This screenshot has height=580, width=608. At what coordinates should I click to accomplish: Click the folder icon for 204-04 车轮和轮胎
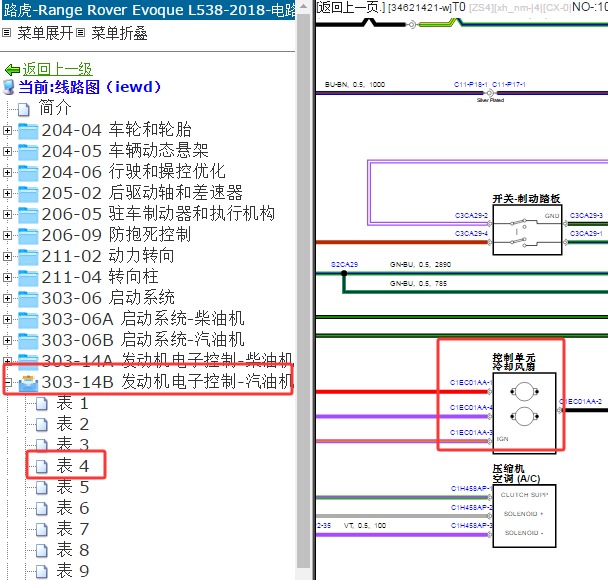28,131
